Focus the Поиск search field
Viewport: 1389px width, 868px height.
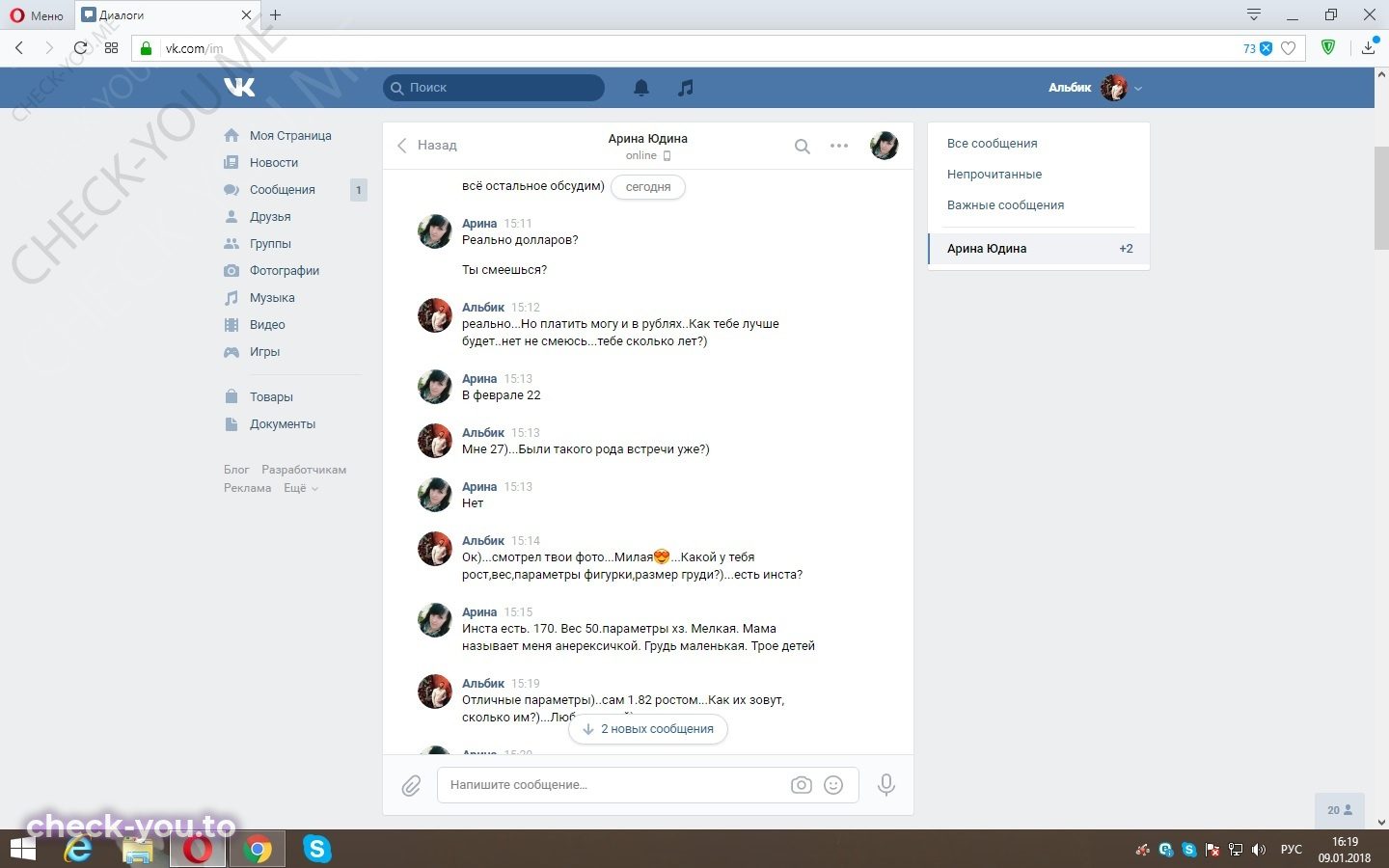[x=494, y=88]
